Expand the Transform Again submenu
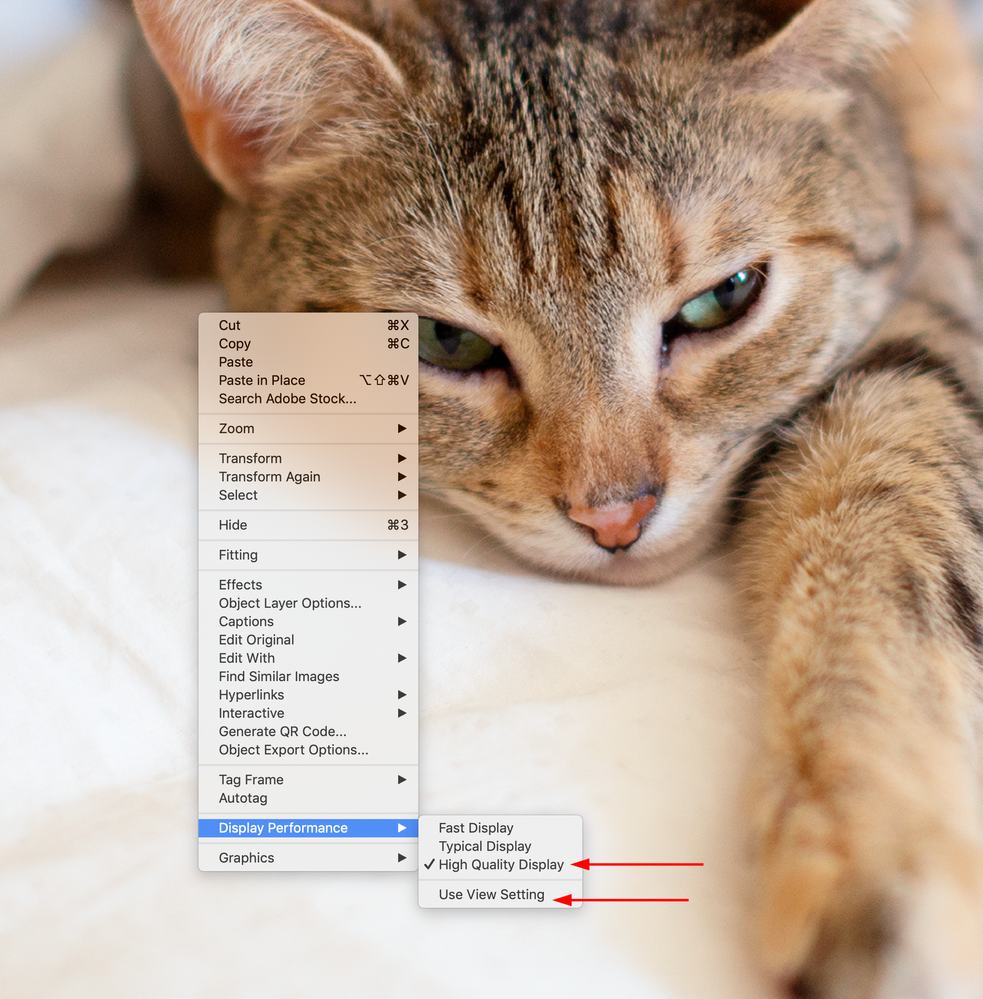Image resolution: width=983 pixels, height=999 pixels. tap(308, 477)
